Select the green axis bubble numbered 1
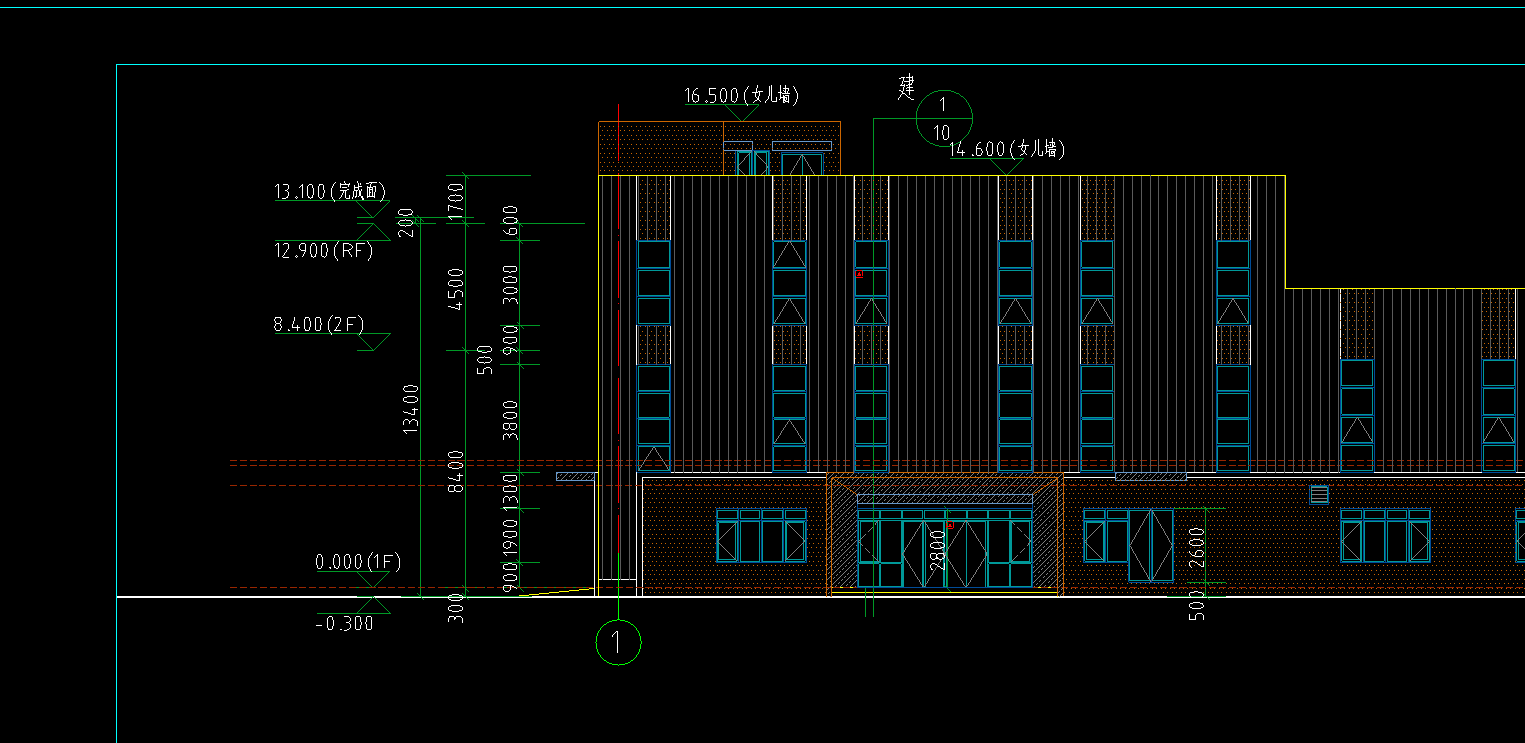This screenshot has width=1525, height=743. tap(618, 642)
